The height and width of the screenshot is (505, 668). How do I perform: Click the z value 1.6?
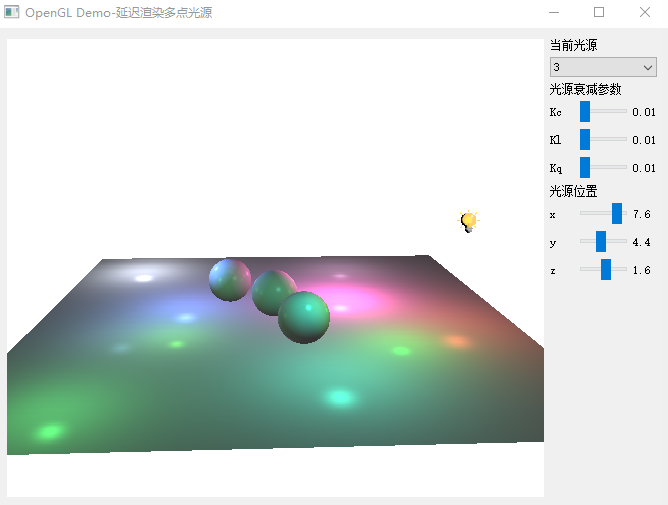click(642, 270)
